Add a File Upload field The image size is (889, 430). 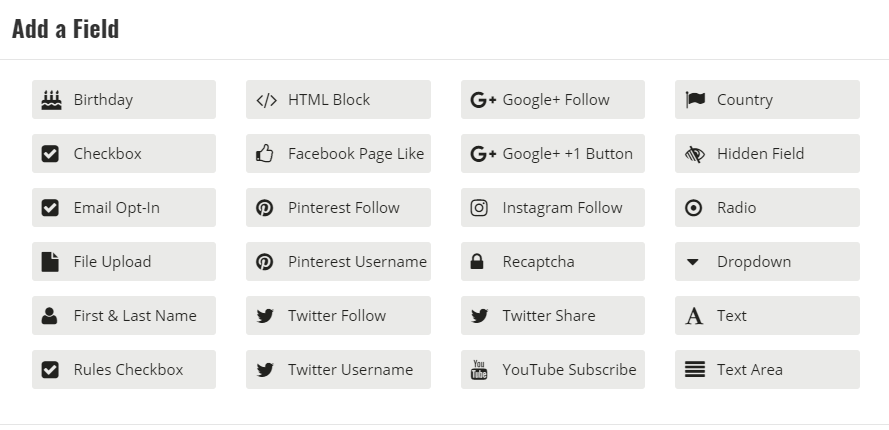(x=124, y=262)
